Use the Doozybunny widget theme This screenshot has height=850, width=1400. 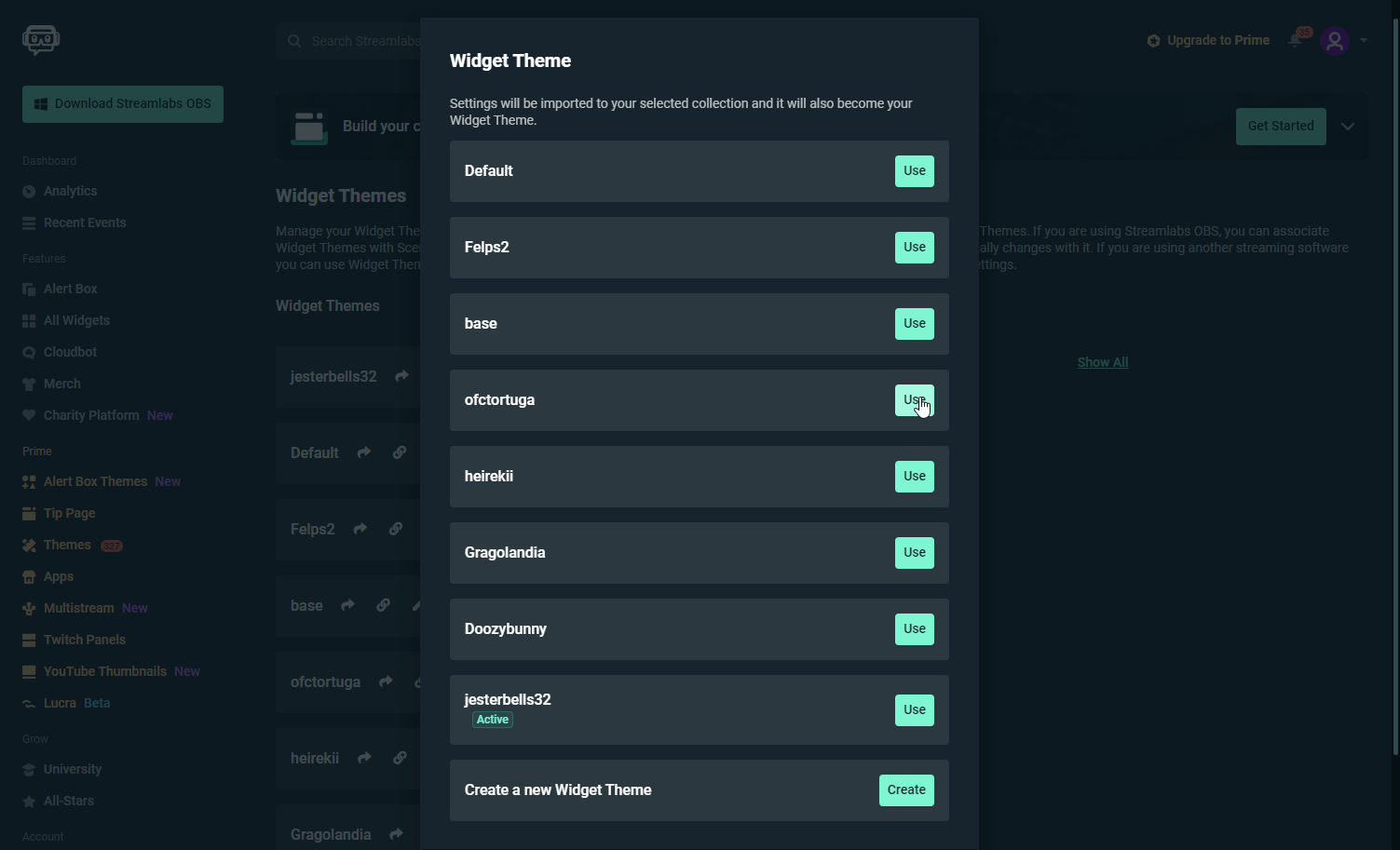point(914,629)
